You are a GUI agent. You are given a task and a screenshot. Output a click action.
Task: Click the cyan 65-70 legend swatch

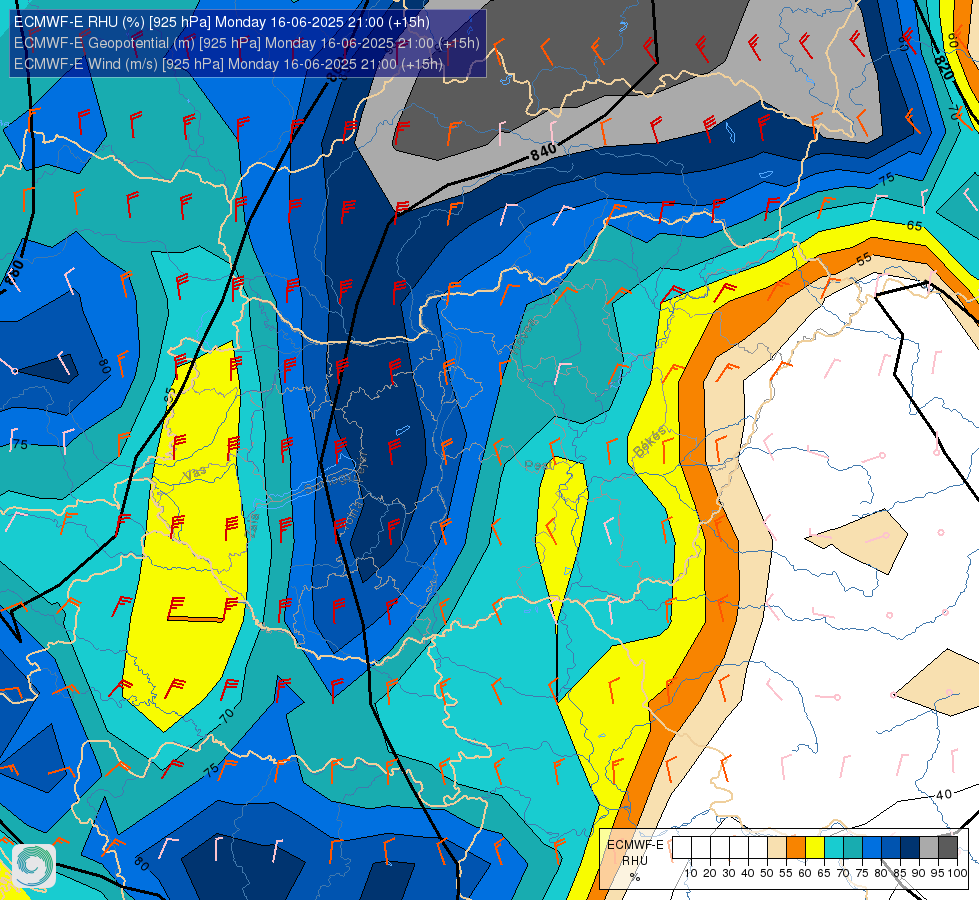pyautogui.click(x=834, y=848)
